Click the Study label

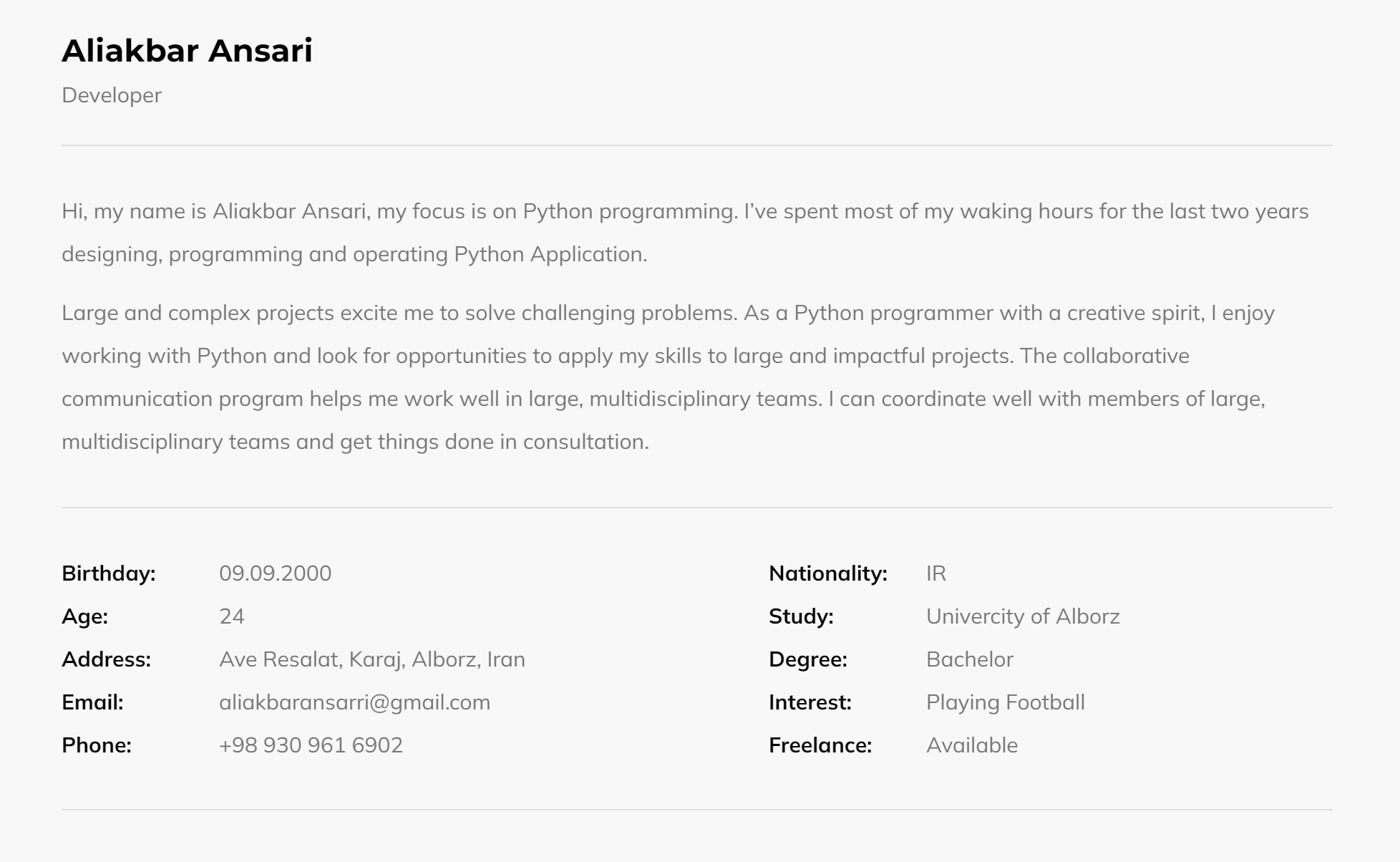tap(801, 616)
